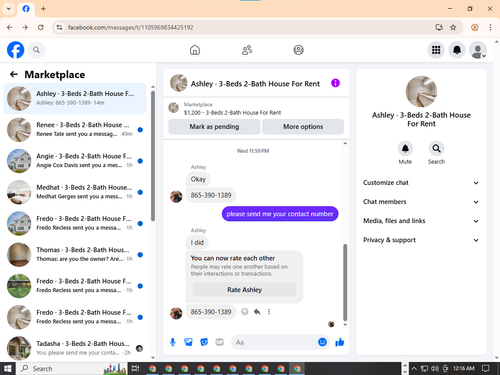Click the large listing profile photo in info panel
The width and height of the screenshot is (500, 375).
421,91
